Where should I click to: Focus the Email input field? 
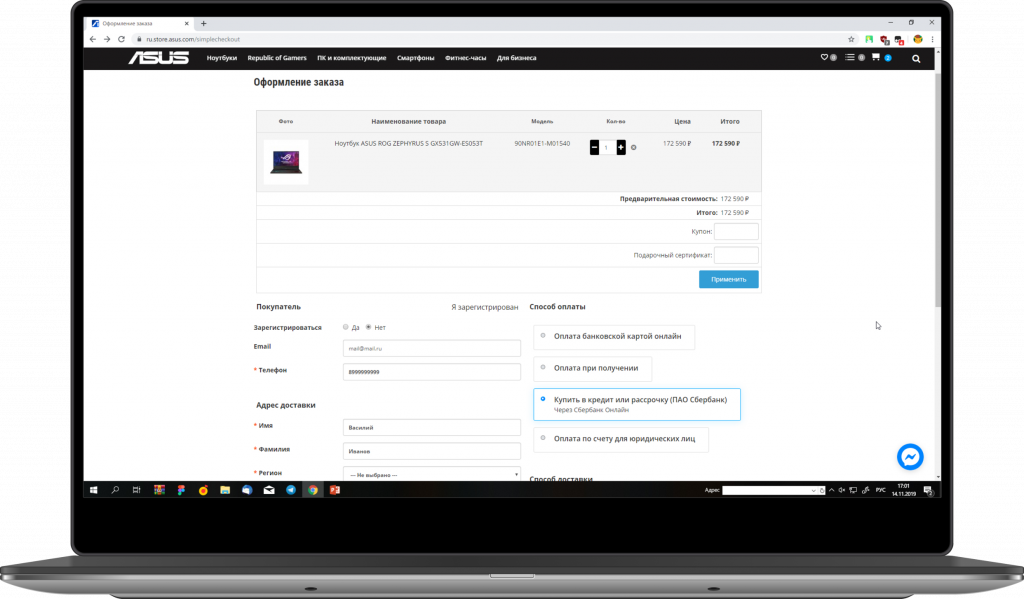coord(432,348)
